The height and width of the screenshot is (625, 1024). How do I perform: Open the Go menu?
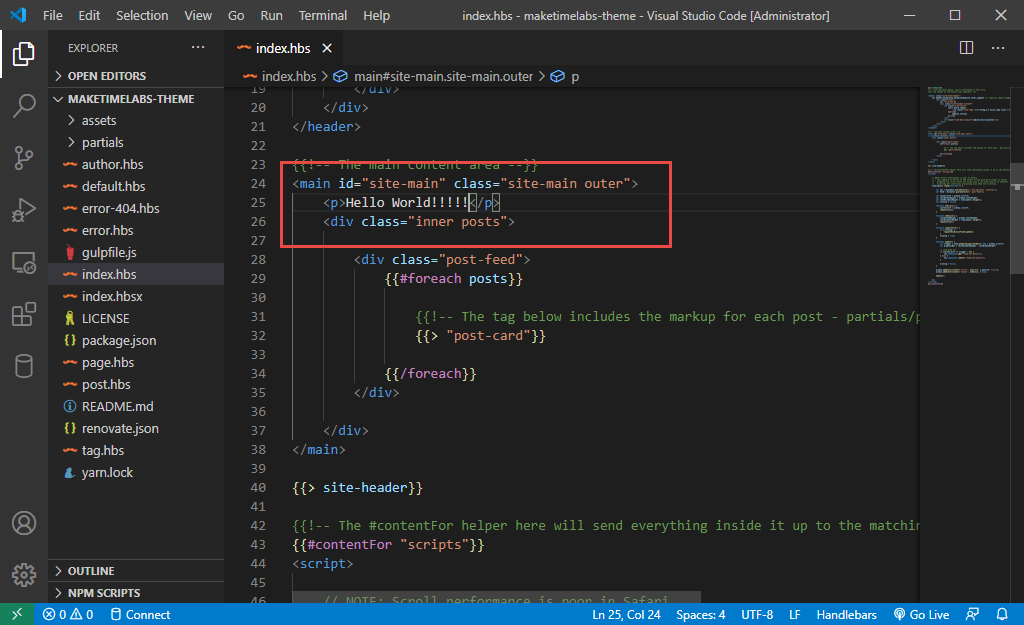(x=236, y=15)
